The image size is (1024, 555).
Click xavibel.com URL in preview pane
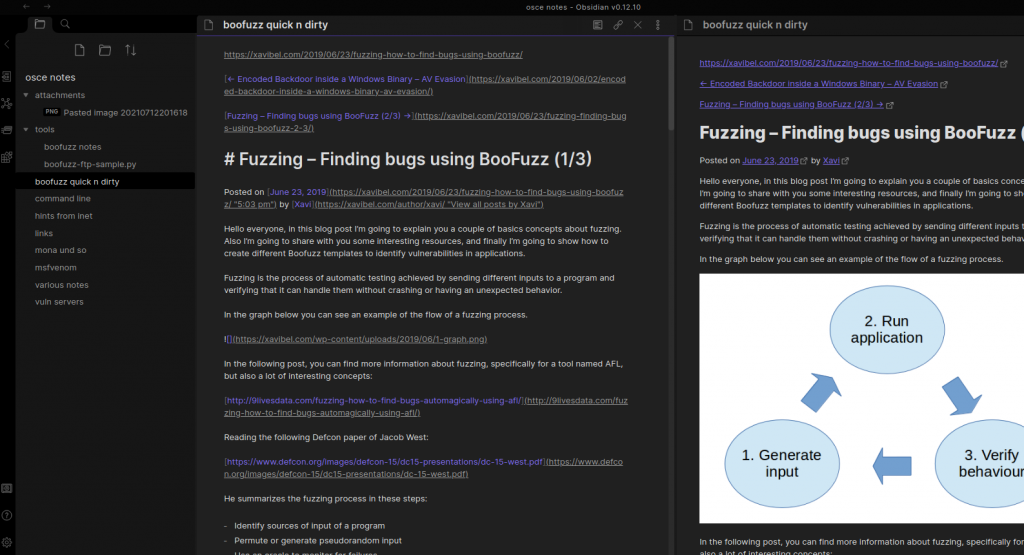click(848, 63)
